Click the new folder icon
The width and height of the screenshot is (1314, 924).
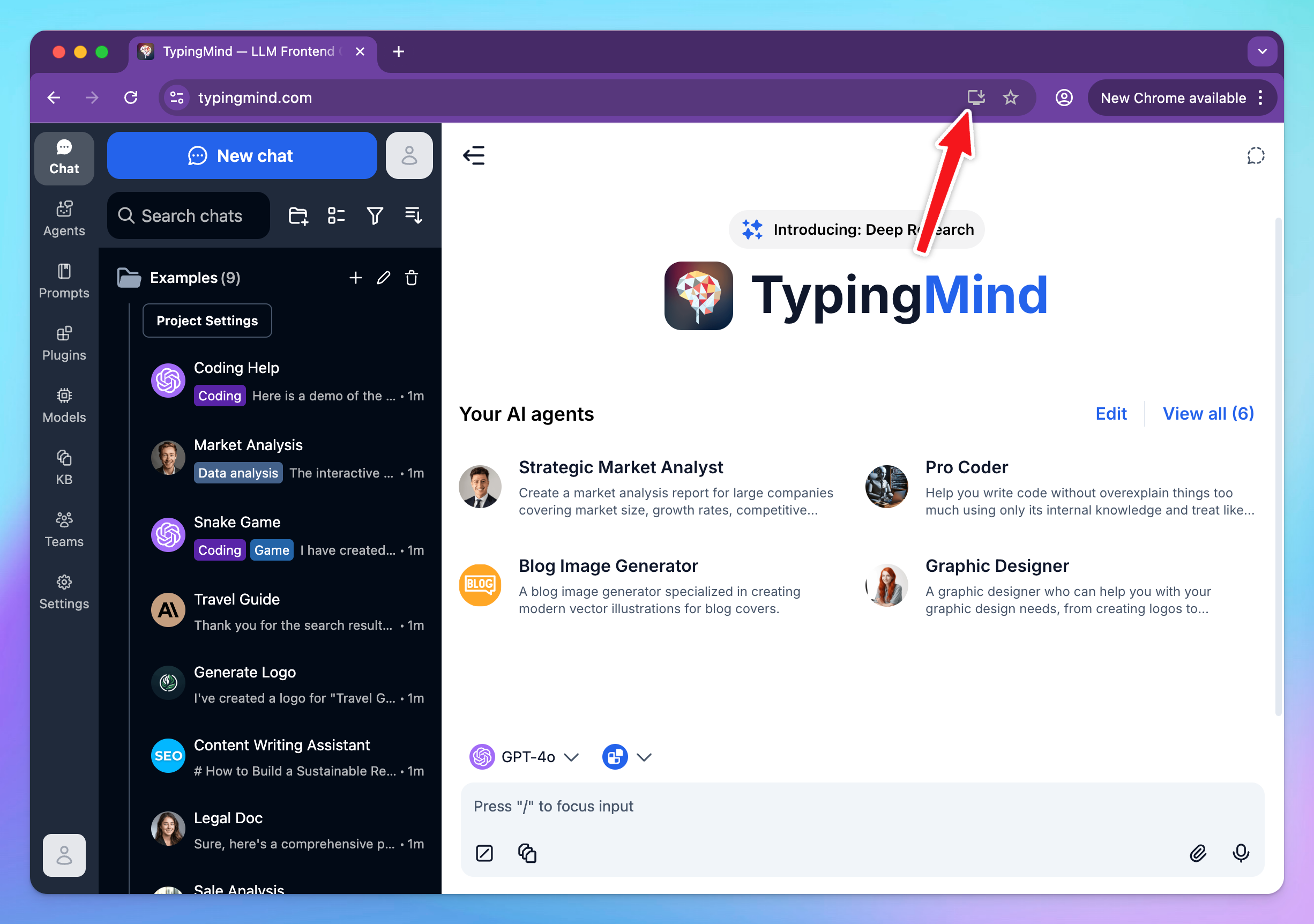[297, 216]
